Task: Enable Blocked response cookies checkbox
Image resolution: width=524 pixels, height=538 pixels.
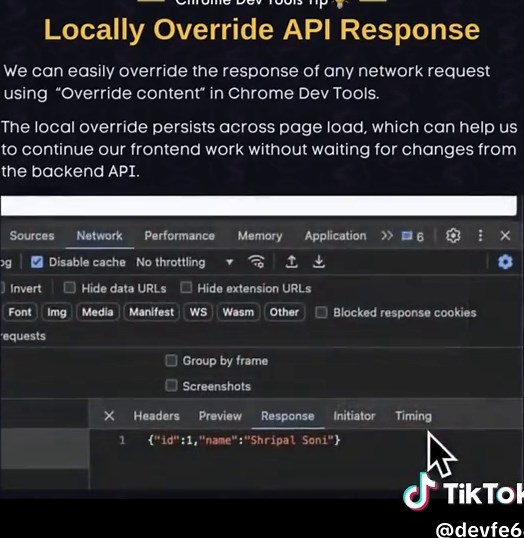Action: tap(321, 312)
